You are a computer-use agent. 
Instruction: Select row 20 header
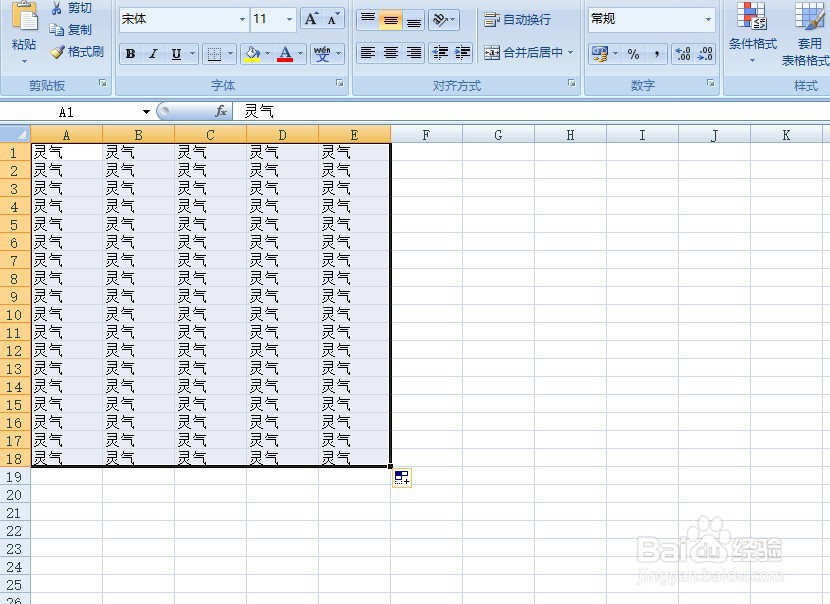coord(15,495)
